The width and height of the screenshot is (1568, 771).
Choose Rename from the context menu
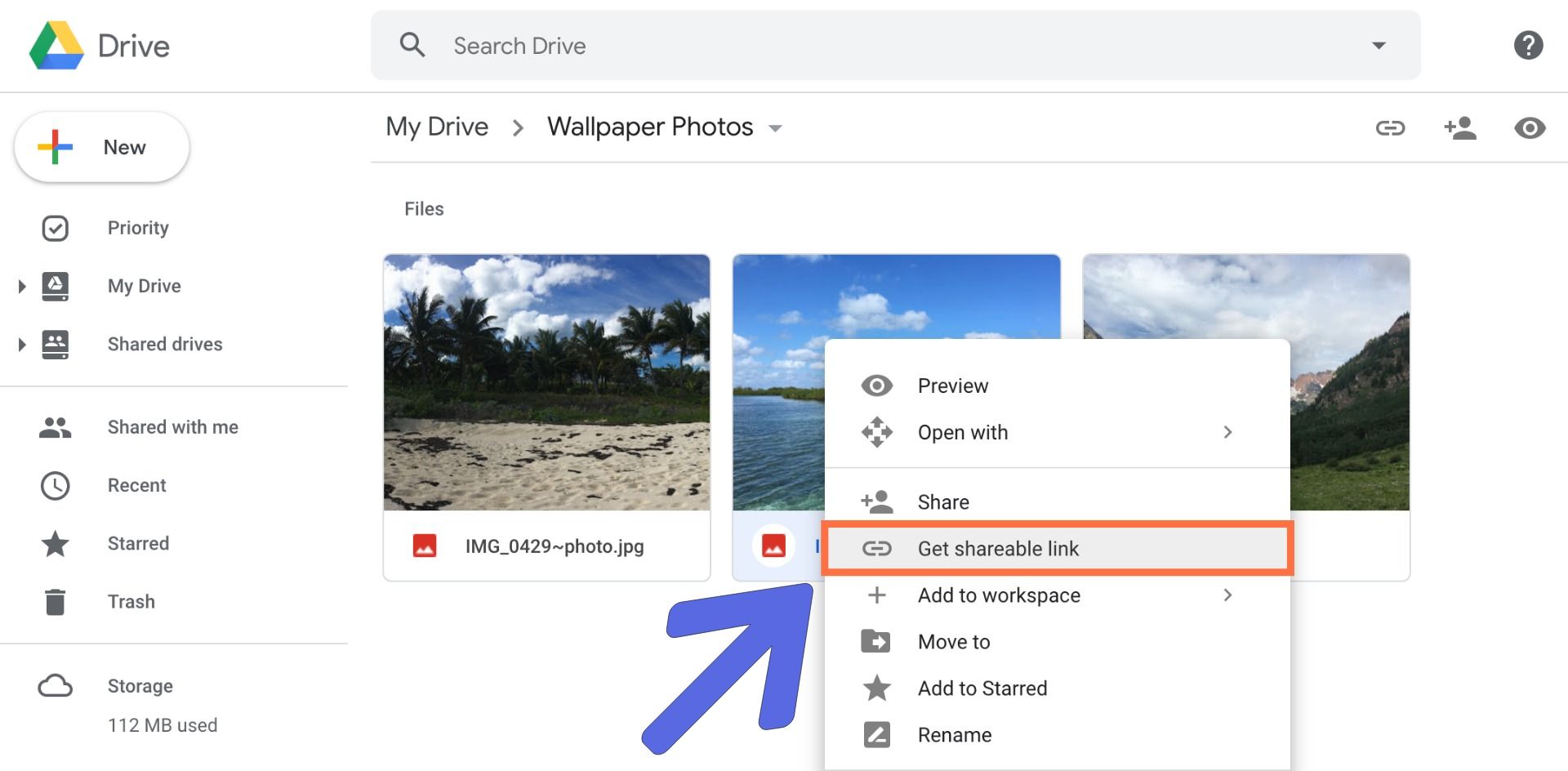pyautogui.click(x=954, y=735)
